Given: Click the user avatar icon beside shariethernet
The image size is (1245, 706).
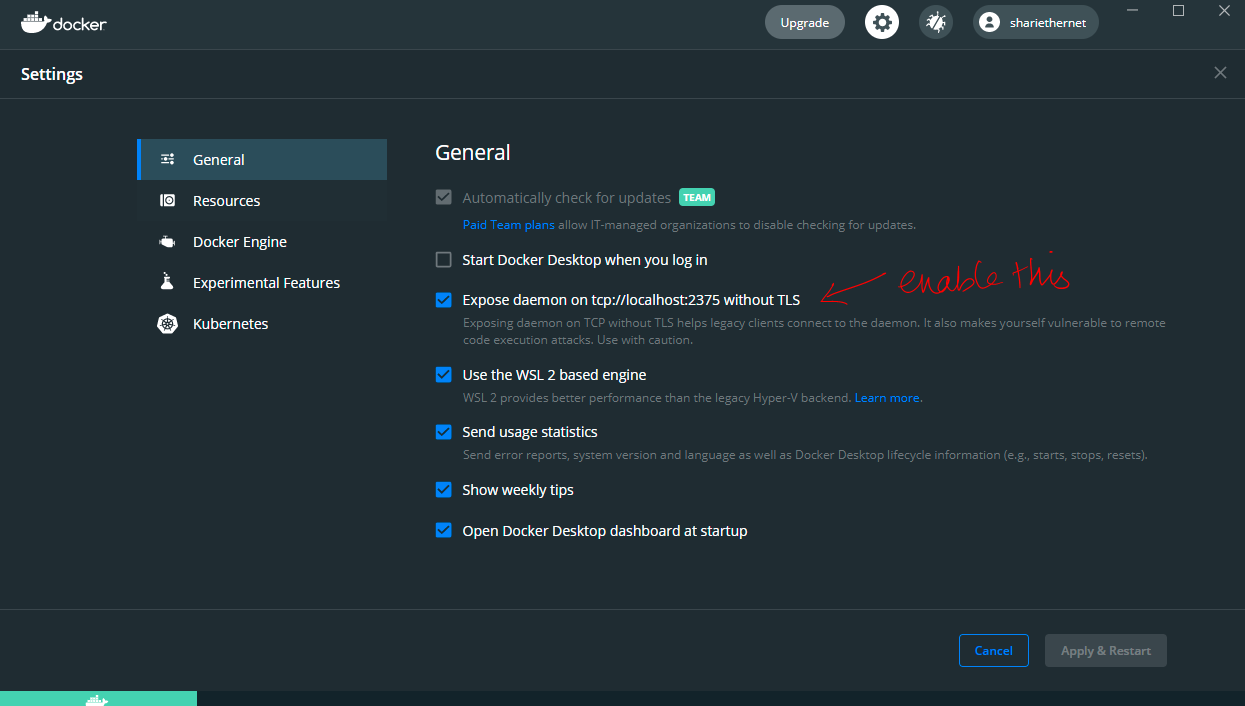Looking at the screenshot, I should (x=990, y=22).
